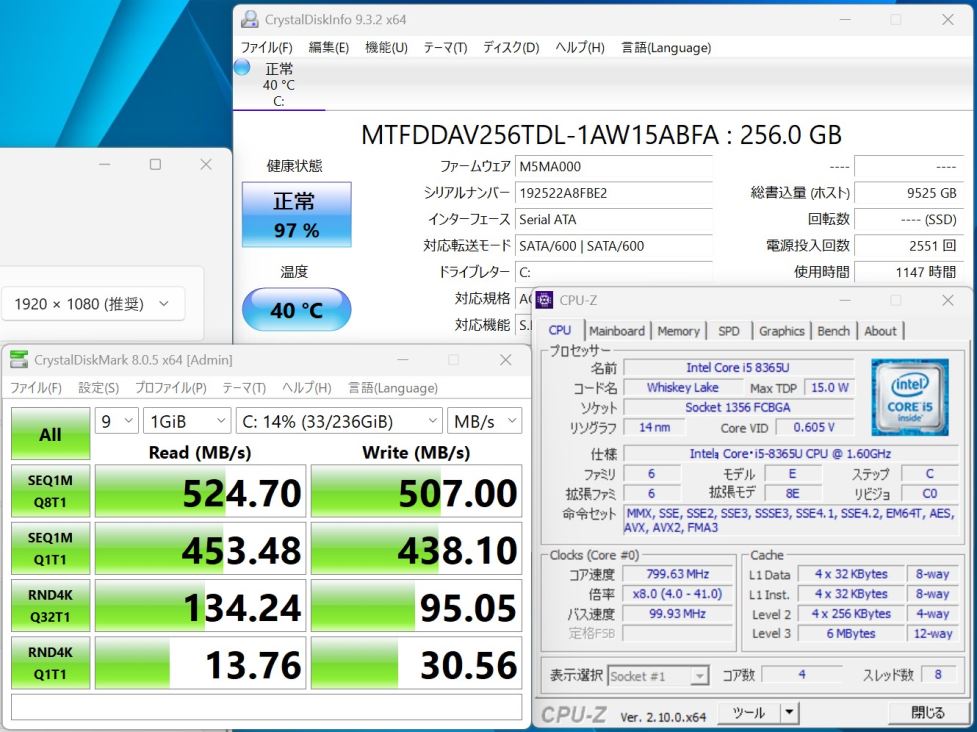
Task: Open 言語(Language) menu in CrystalDiskInfo
Action: 666,47
